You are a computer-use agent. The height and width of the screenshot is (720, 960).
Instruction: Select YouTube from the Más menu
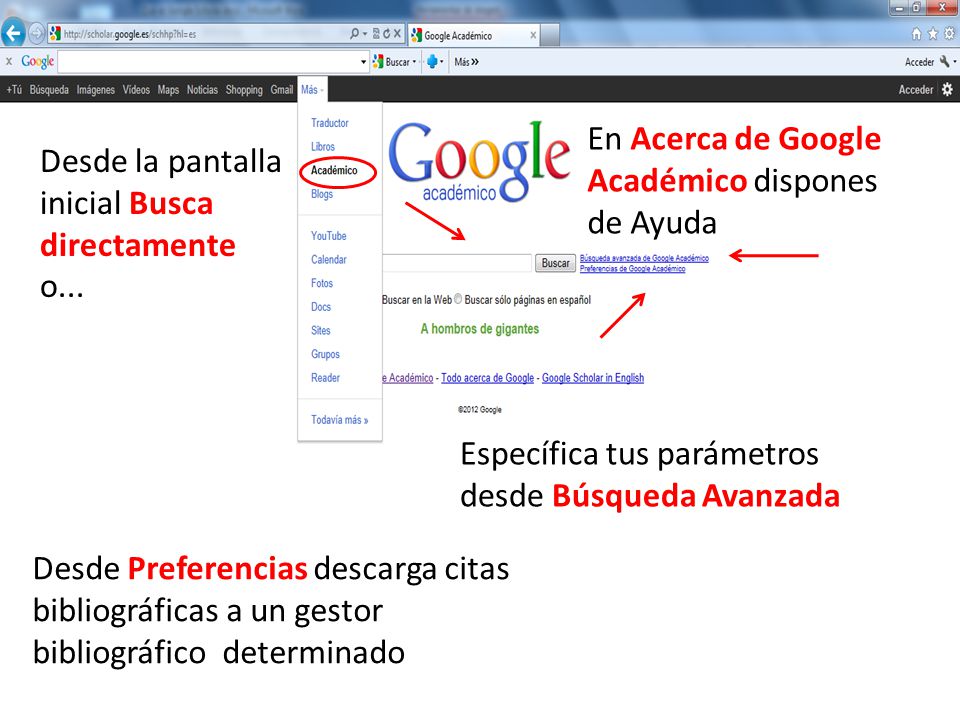click(x=329, y=236)
